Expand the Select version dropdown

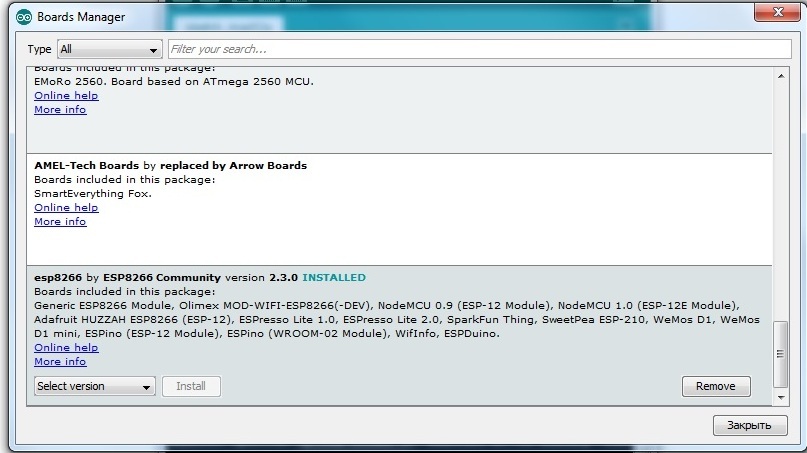(x=95, y=386)
